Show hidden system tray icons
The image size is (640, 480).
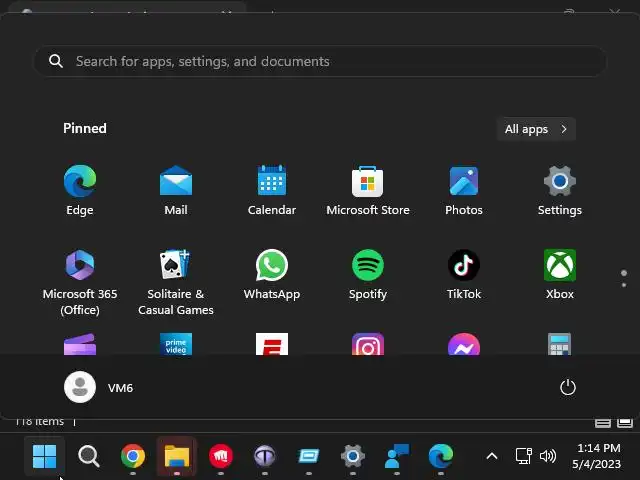[x=492, y=456]
